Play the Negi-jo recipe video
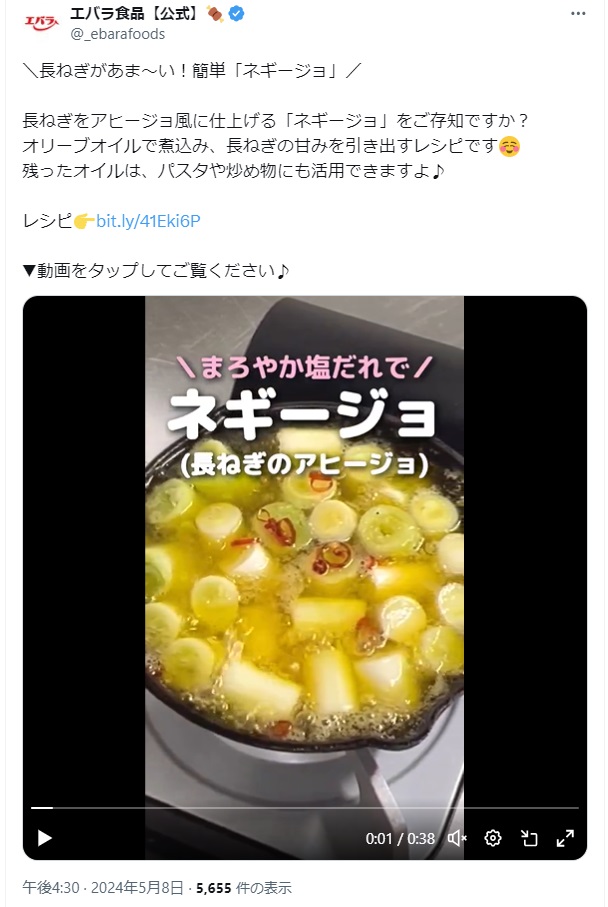The width and height of the screenshot is (608, 907). tap(45, 838)
